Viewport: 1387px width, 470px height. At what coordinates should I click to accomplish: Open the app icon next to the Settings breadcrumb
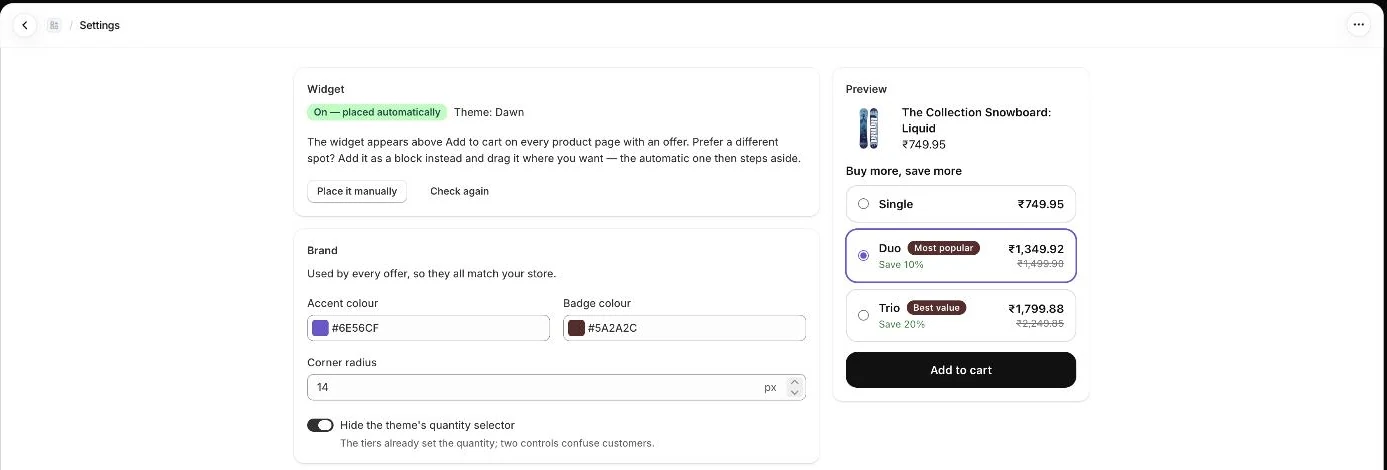53,25
